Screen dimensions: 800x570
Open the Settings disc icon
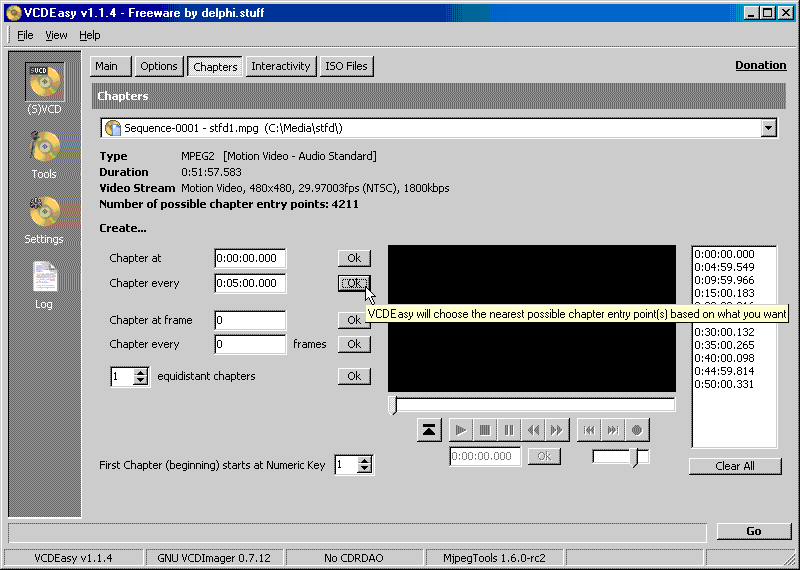pyautogui.click(x=44, y=212)
